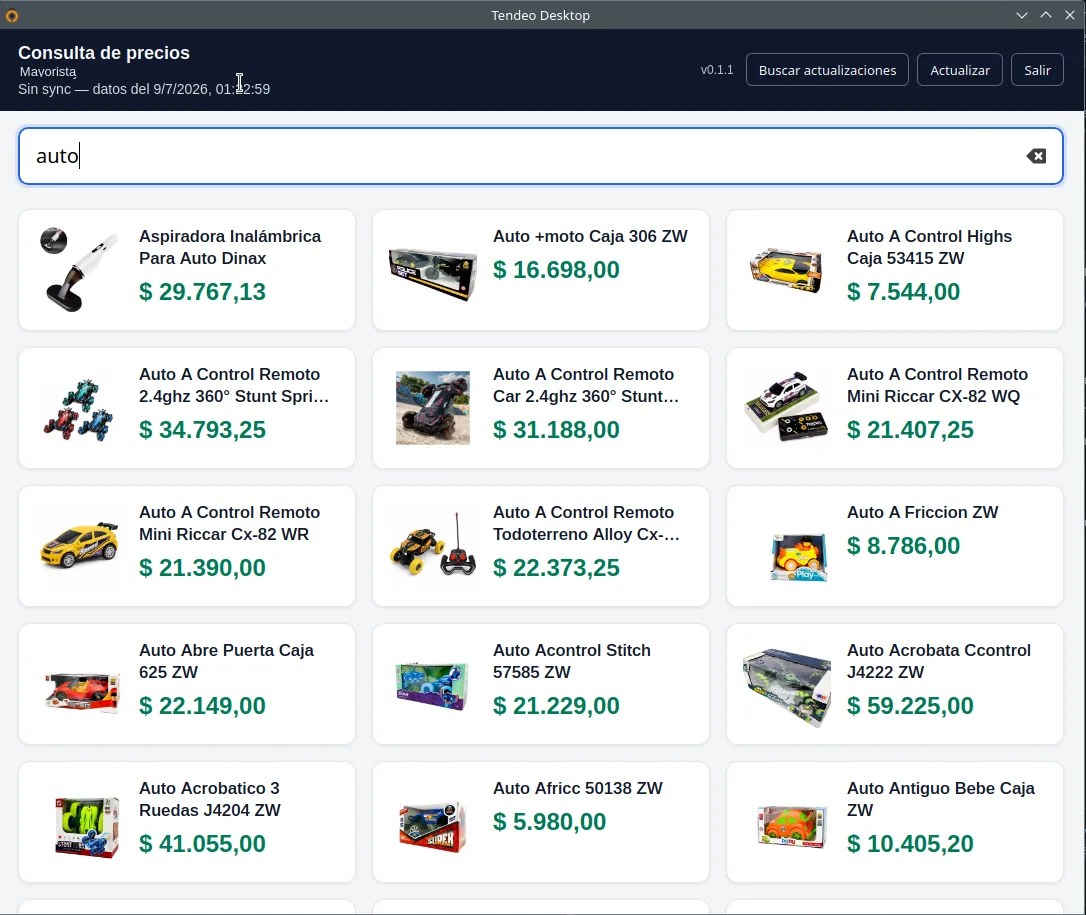Click price $ 34.793,25
The width and height of the screenshot is (1086, 915).
click(202, 429)
